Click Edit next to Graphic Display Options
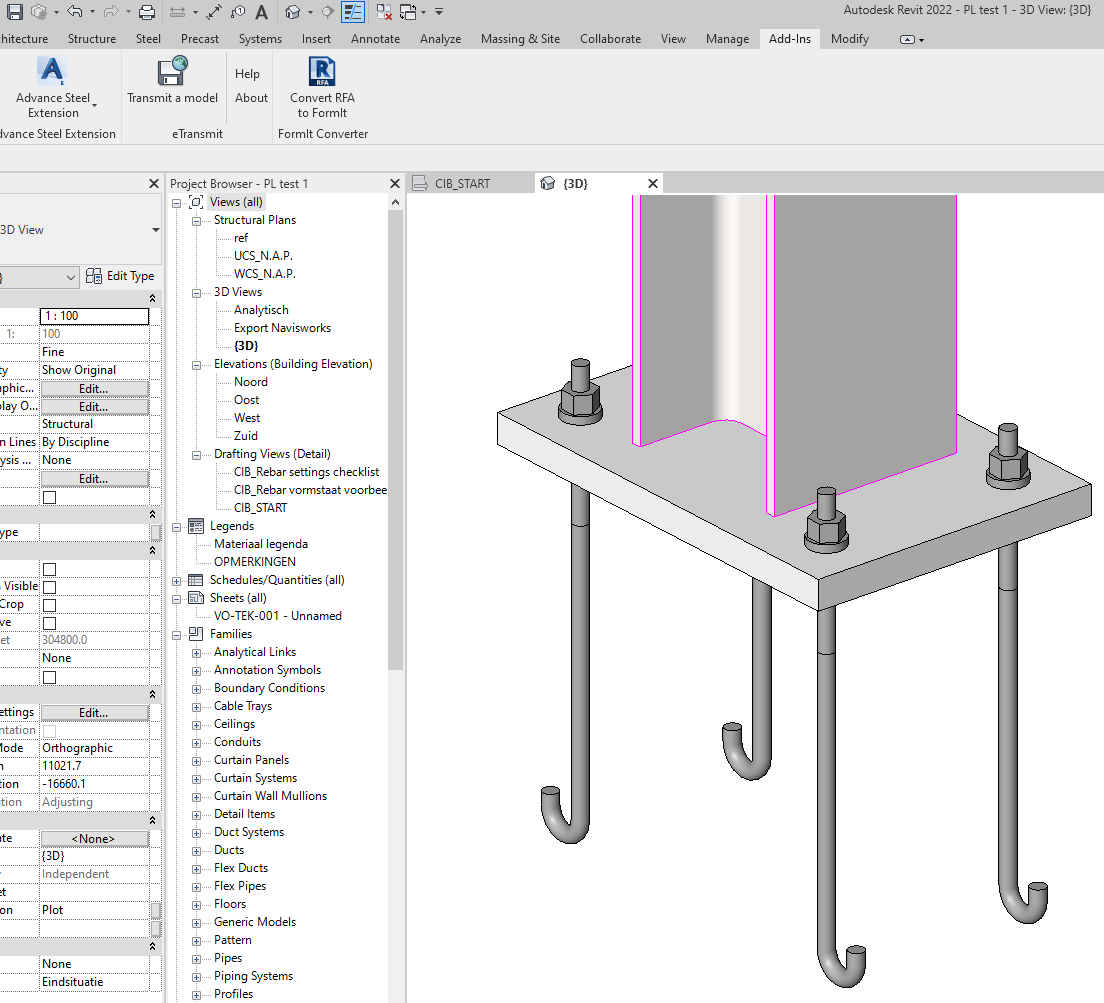Image resolution: width=1104 pixels, height=1003 pixels. (x=94, y=405)
